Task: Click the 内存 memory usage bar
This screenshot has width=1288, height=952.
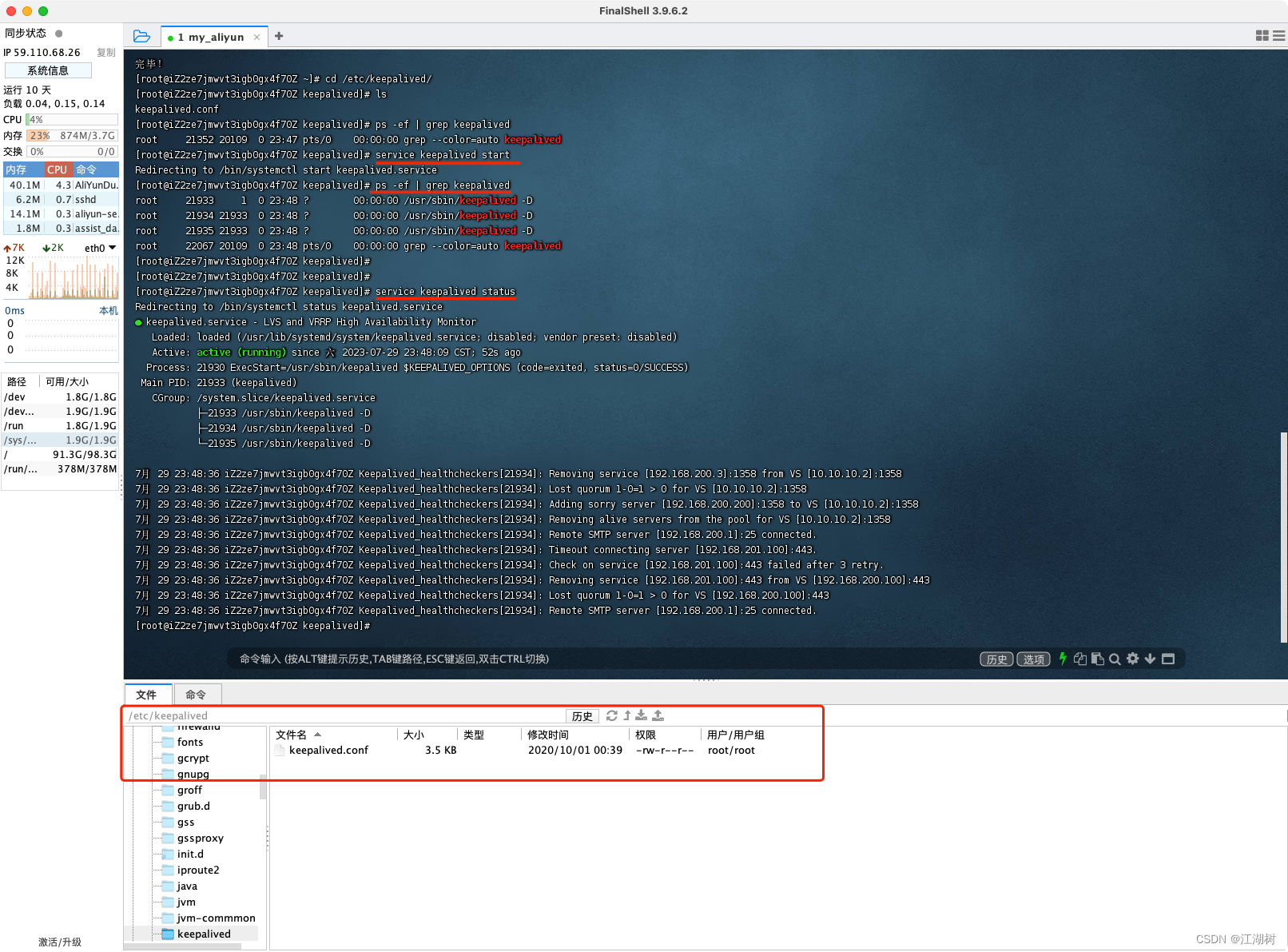Action: click(72, 135)
